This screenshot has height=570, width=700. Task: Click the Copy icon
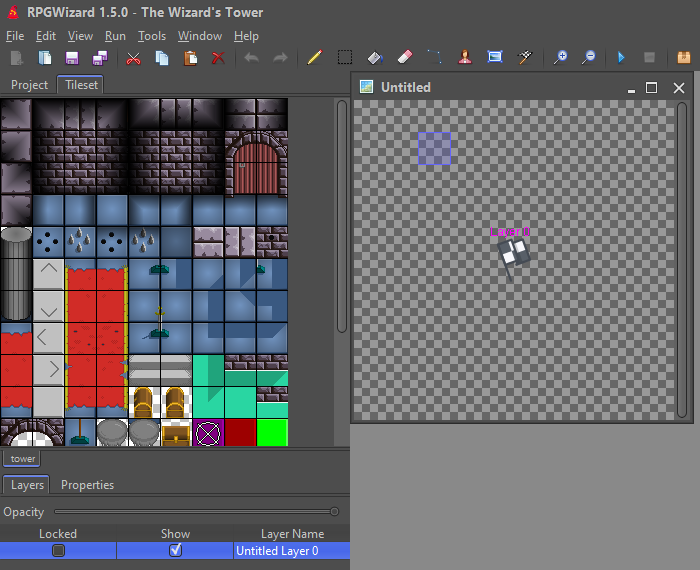162,58
